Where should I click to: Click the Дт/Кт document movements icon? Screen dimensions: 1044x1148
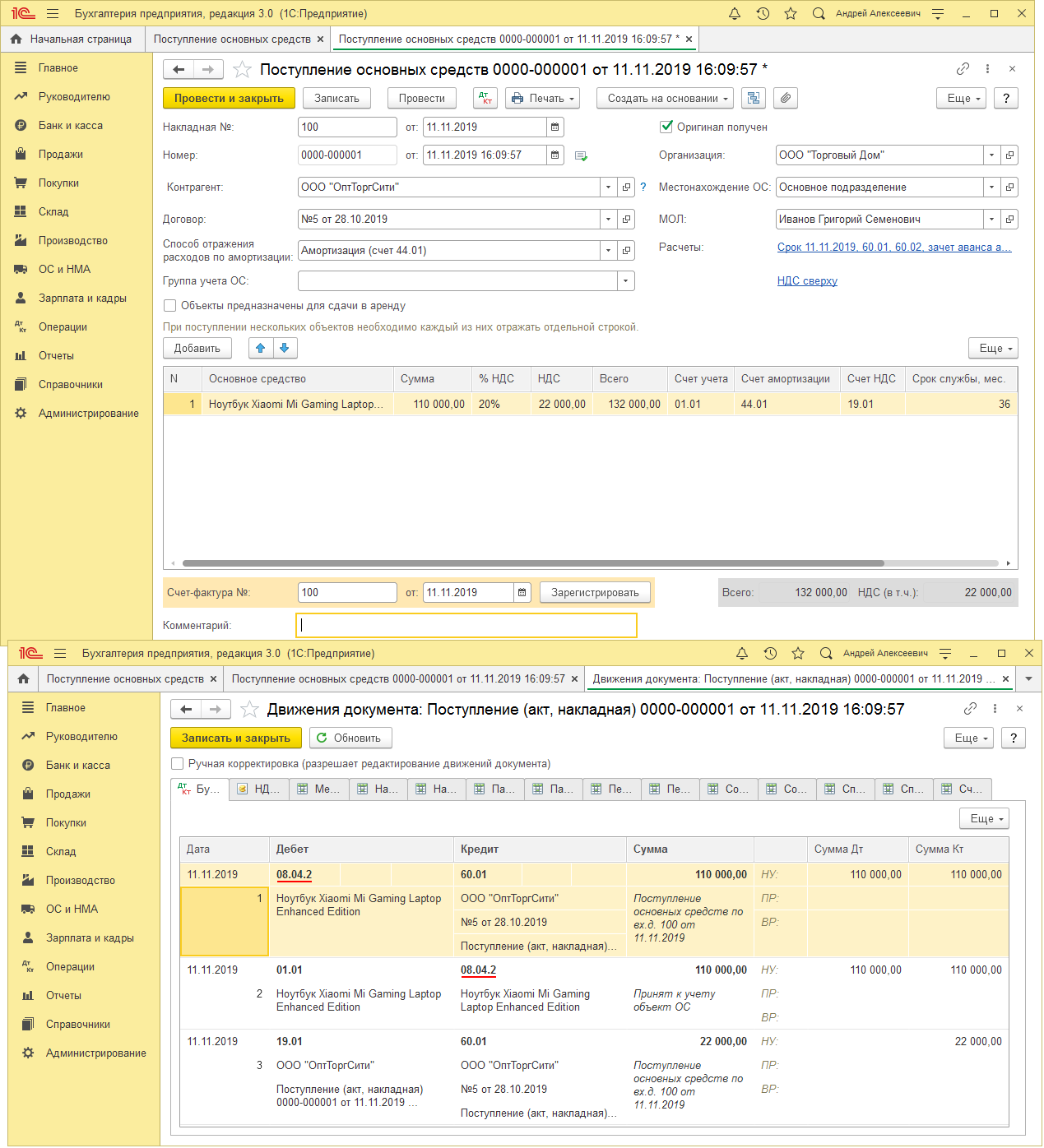(x=485, y=98)
